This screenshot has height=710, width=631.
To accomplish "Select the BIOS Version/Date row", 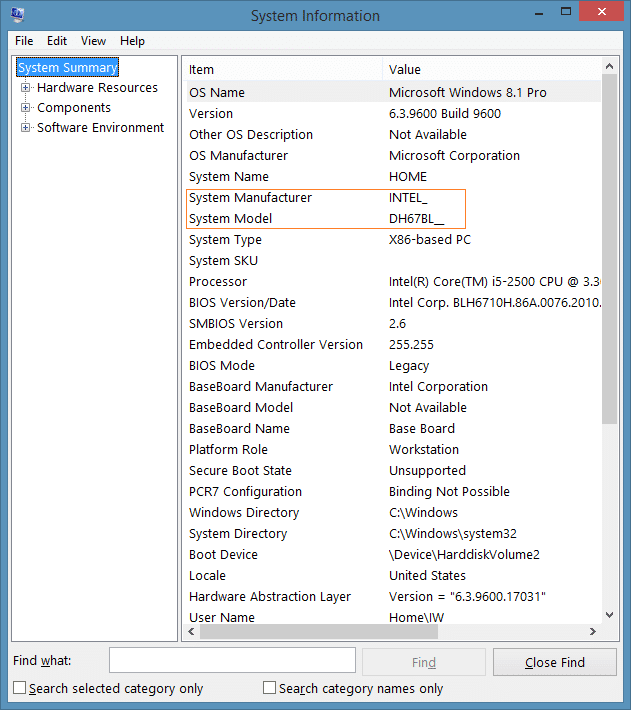I will pos(393,302).
